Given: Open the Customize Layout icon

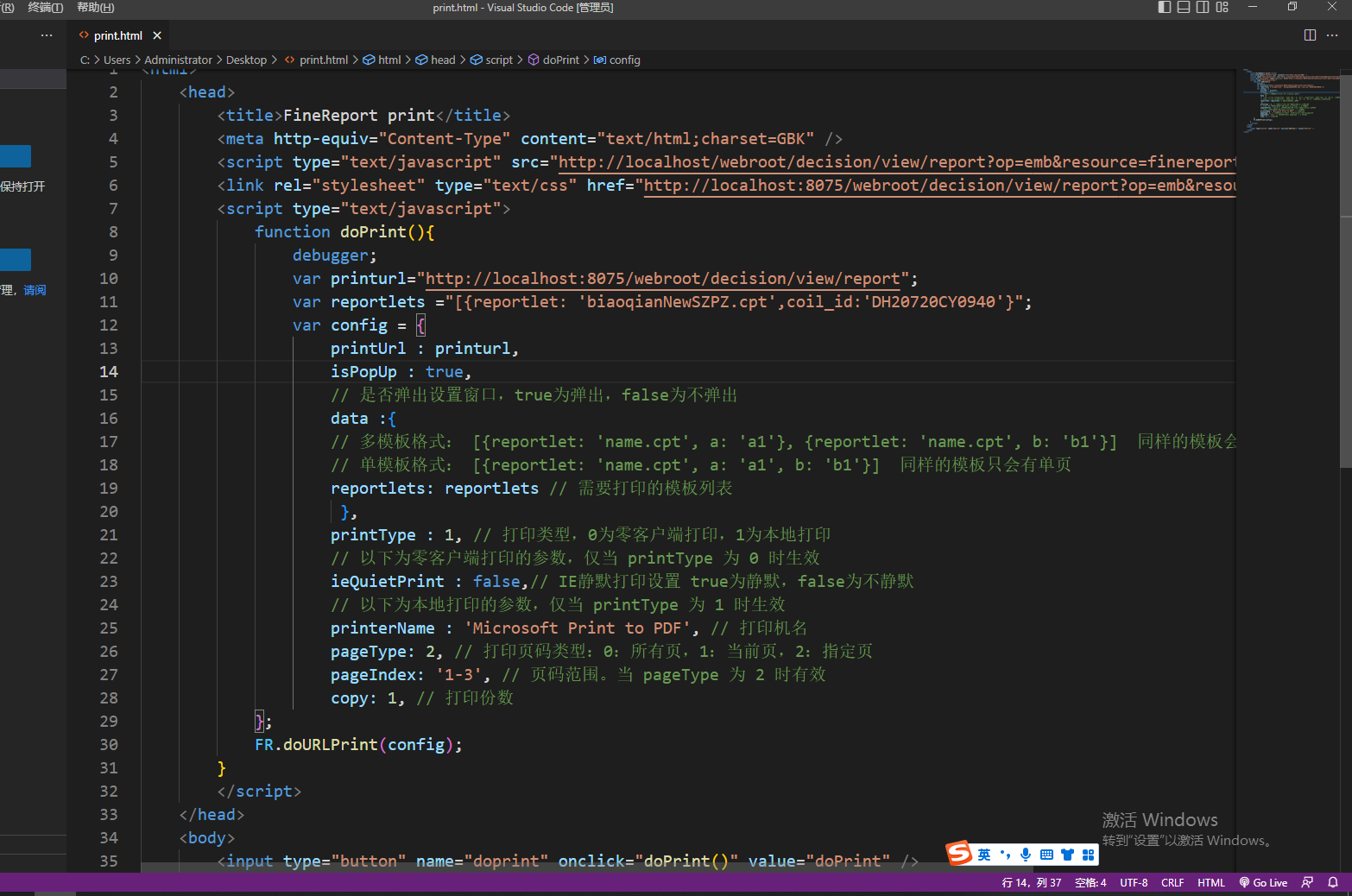Looking at the screenshot, I should pyautogui.click(x=1222, y=7).
